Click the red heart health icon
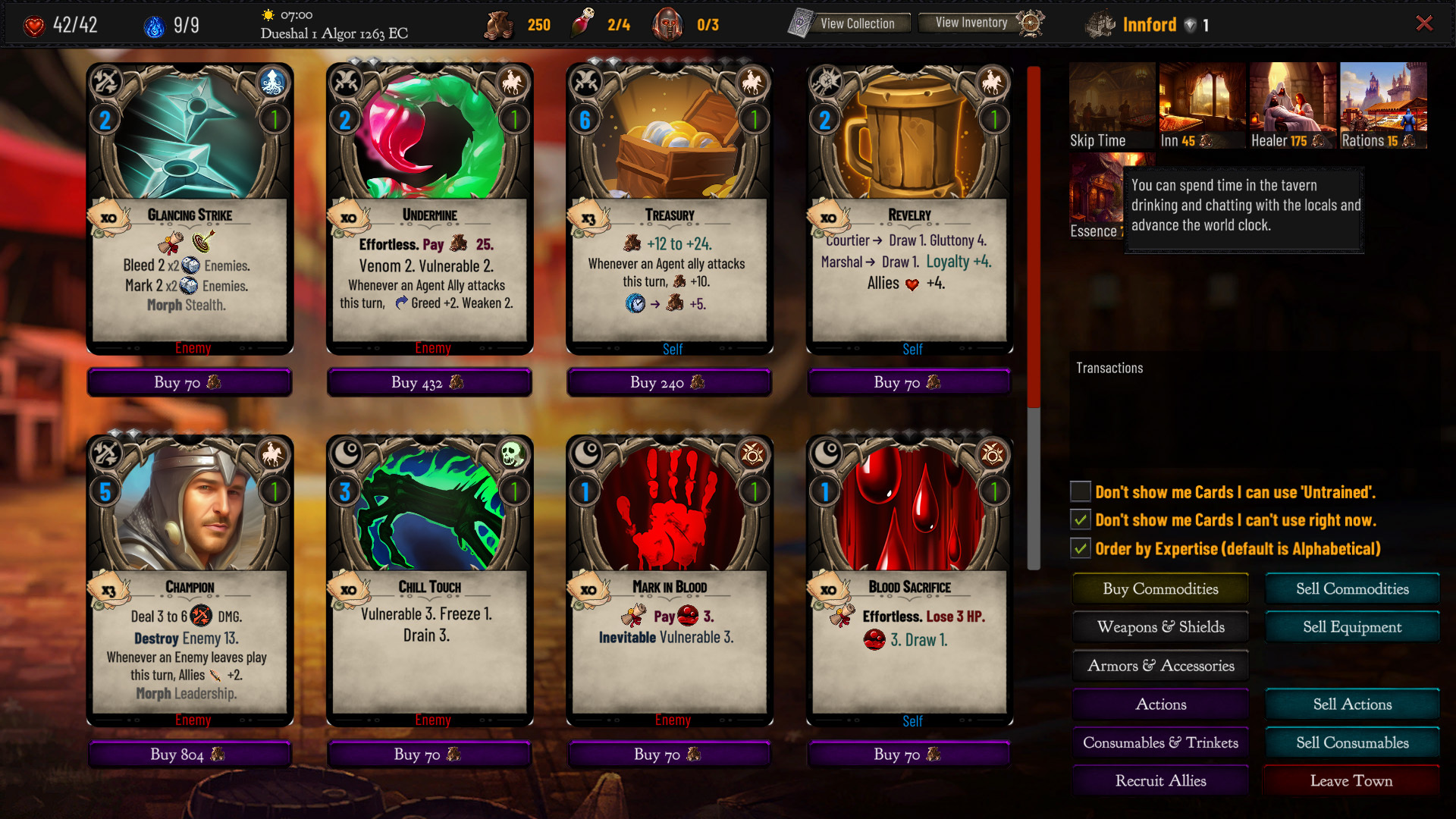 coord(34,26)
